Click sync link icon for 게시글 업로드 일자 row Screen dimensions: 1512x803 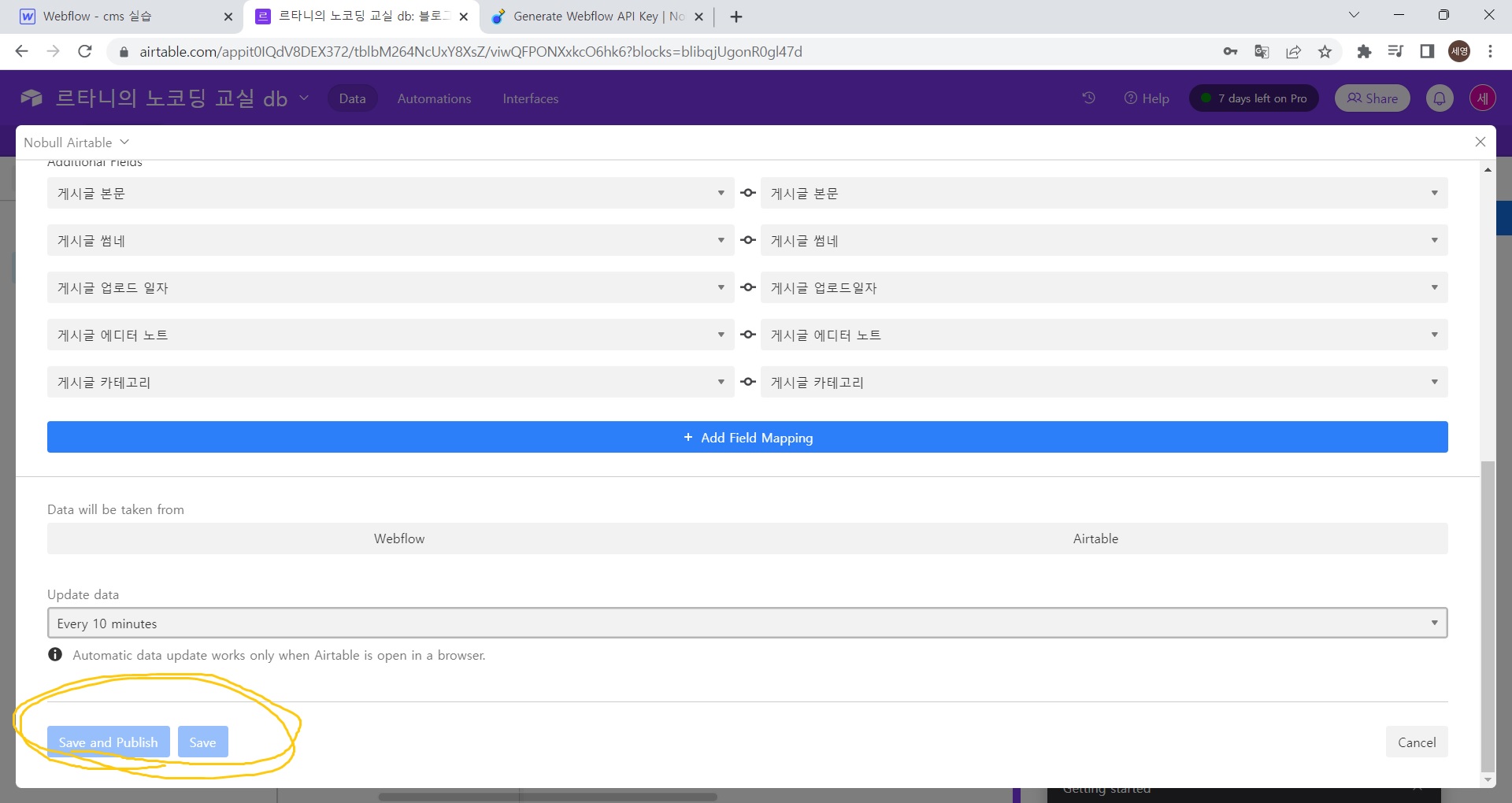[748, 287]
